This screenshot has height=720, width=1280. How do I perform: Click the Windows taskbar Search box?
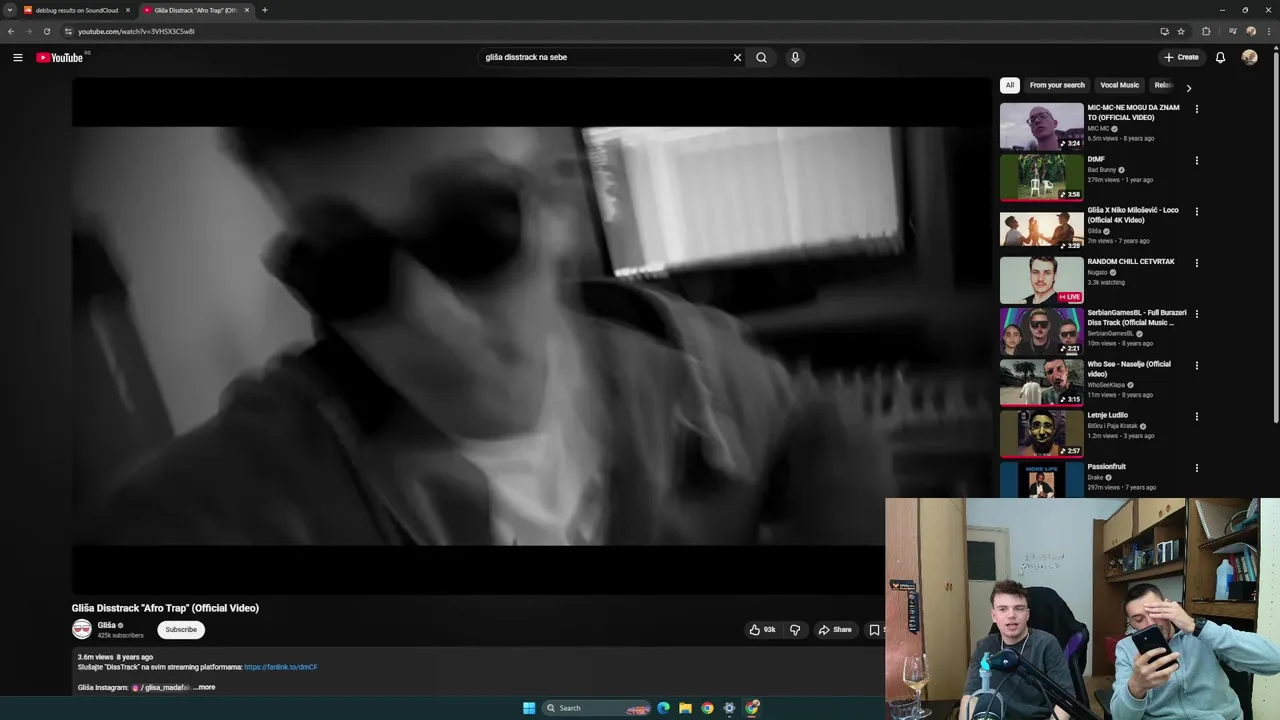coord(597,708)
